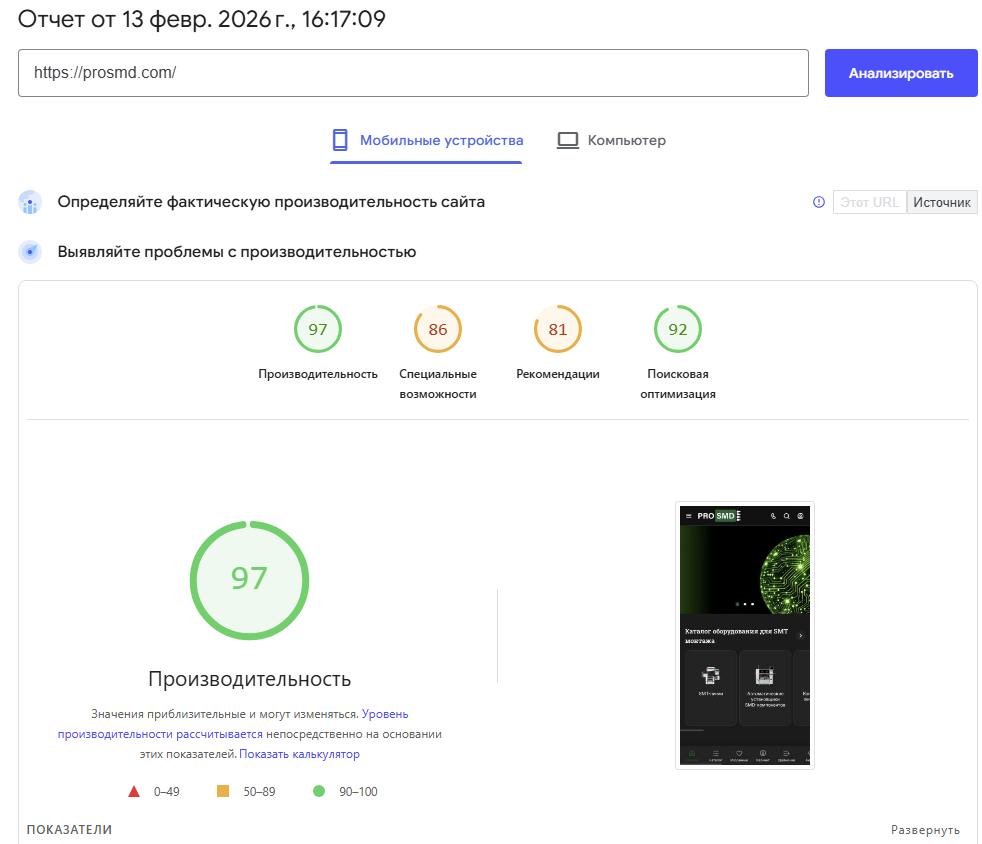Select the mobile device icon above Мобильные устройства
Screen dimensions: 982x844
tap(342, 137)
